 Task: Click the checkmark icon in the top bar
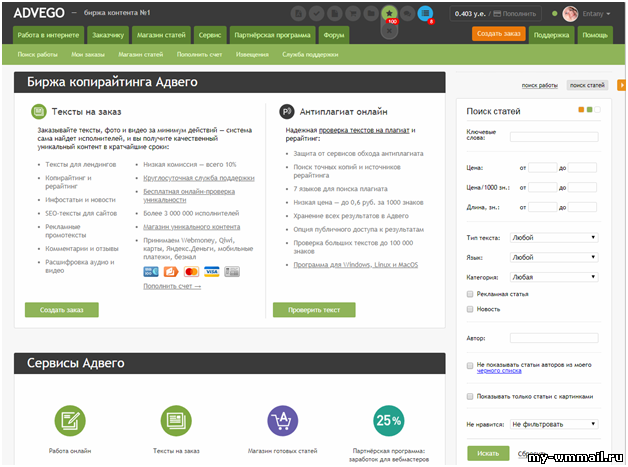[316, 14]
